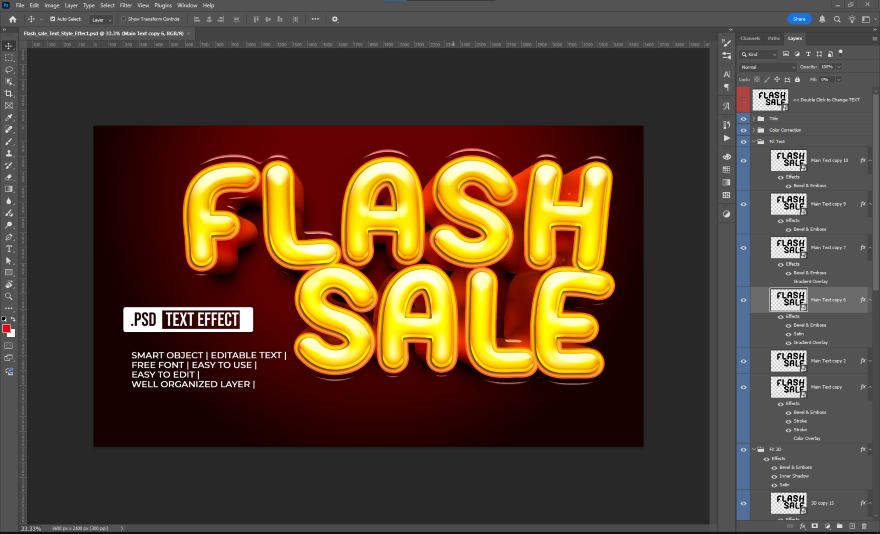Screen dimensions: 880x534
Task: Open the Plugins menu
Action: click(x=163, y=5)
